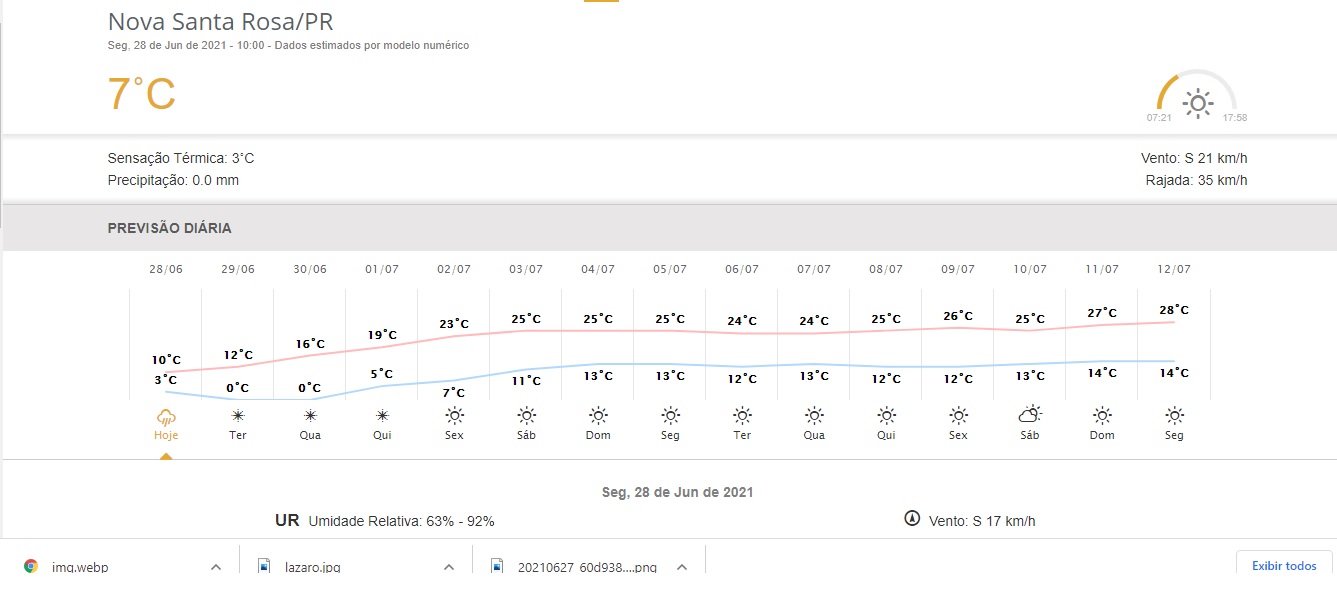Click the sunny icon for Seg 12/07
Viewport: 1337px width, 600px height.
click(x=1174, y=415)
